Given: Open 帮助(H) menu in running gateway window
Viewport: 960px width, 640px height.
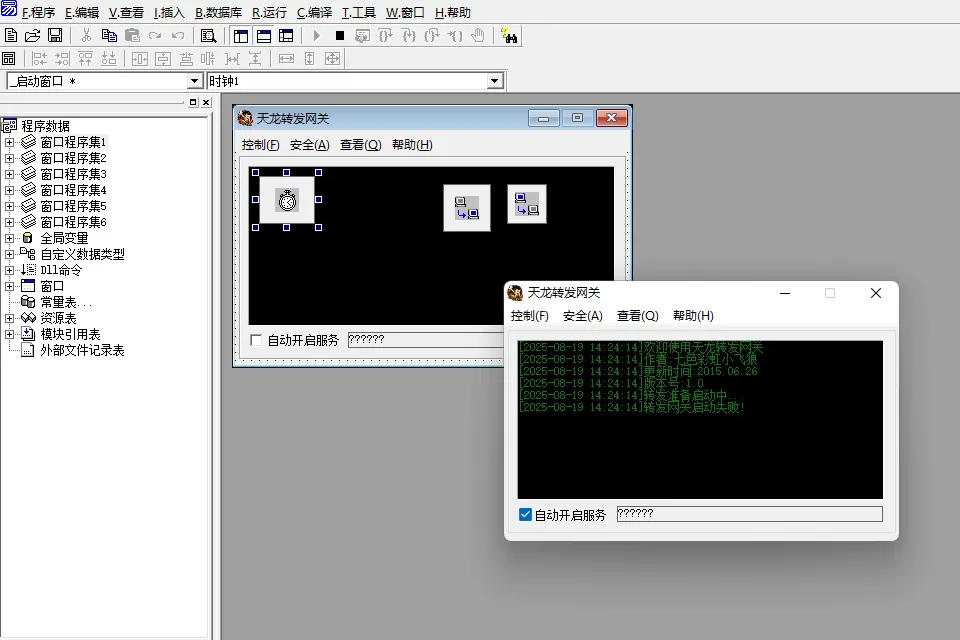Looking at the screenshot, I should pyautogui.click(x=693, y=316).
